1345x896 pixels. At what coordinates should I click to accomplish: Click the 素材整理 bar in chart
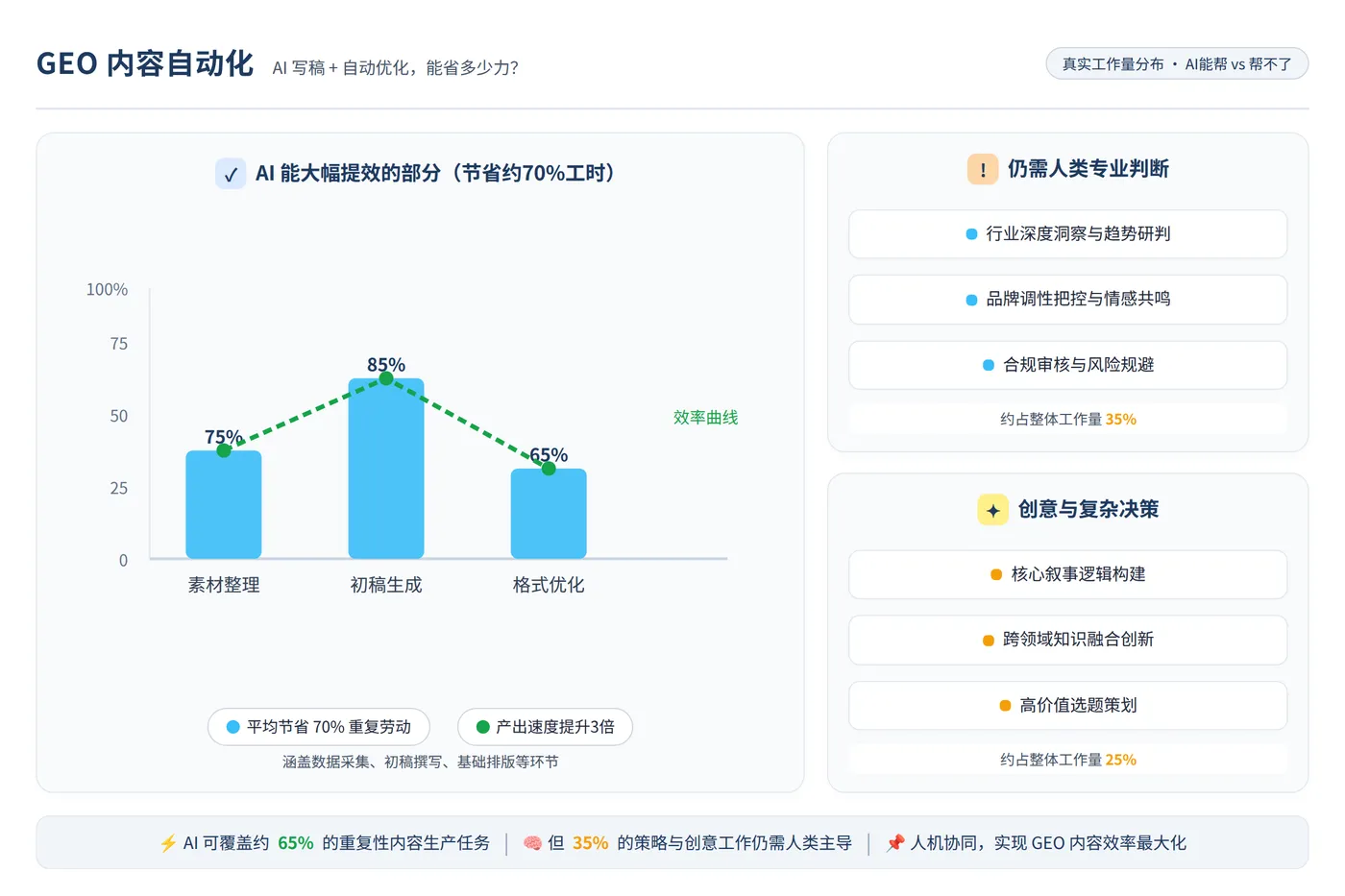[x=224, y=504]
